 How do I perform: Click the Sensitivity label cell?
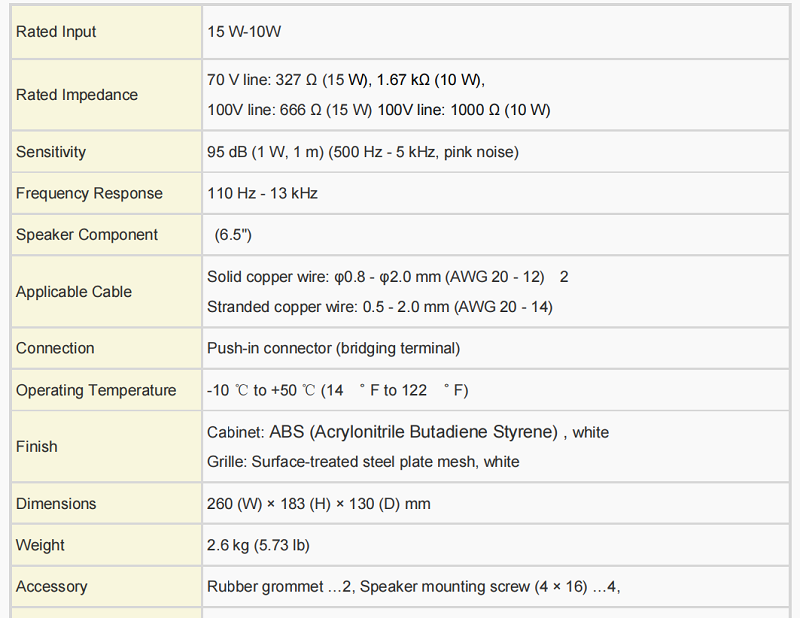coord(51,152)
